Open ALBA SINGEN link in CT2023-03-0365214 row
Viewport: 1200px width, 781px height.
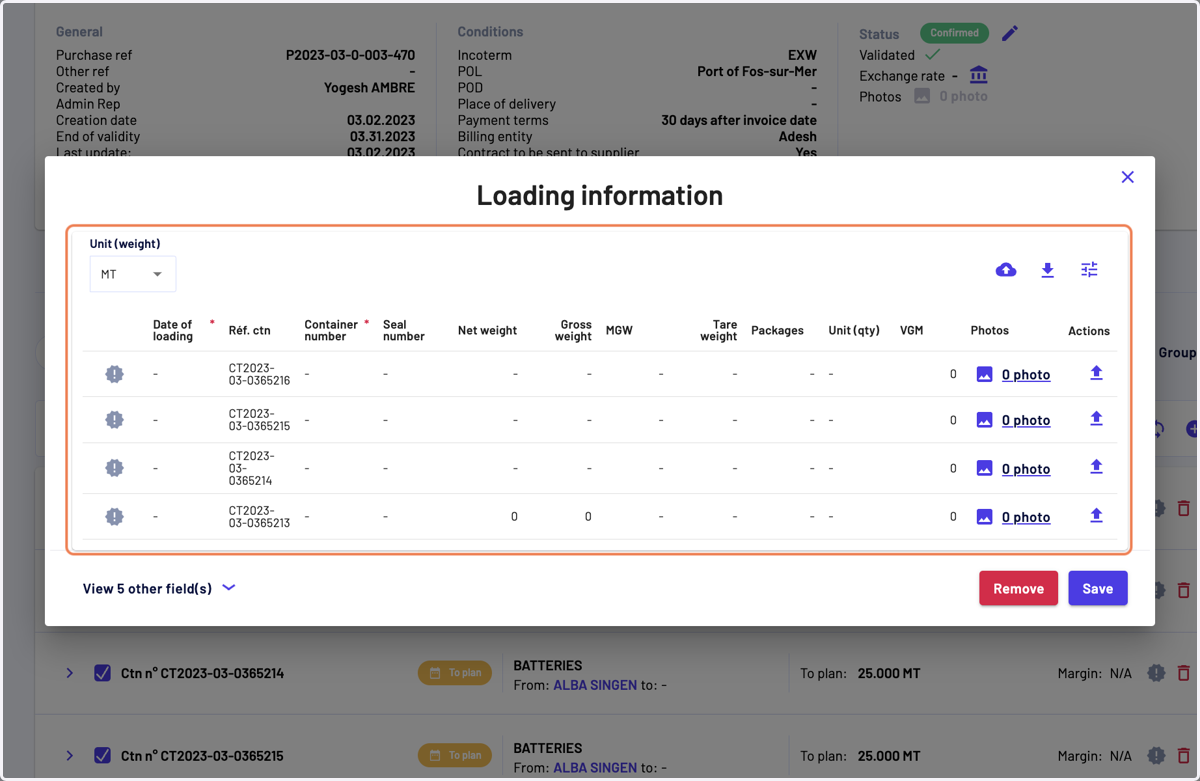tap(595, 686)
